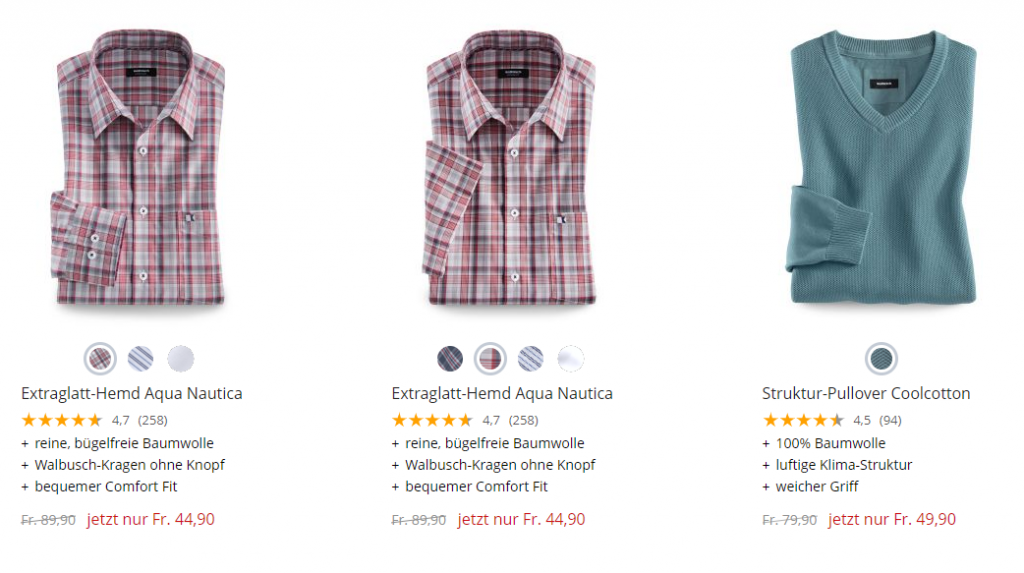Select red plaid swatch under long-sleeve shirt
Image resolution: width=1024 pixels, height=573 pixels.
(x=100, y=357)
